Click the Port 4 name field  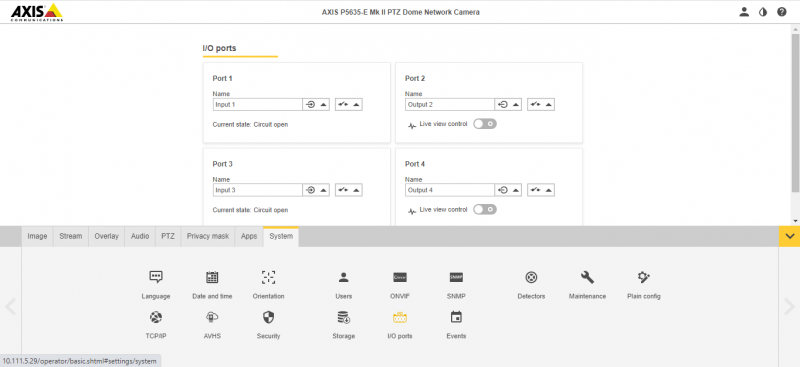[x=450, y=190]
